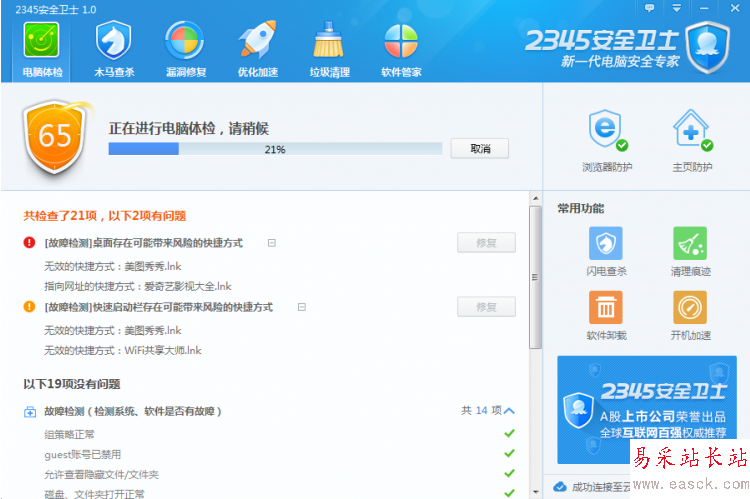The height and width of the screenshot is (499, 750).
Task: Launch 闪电查杀 quick scan icon
Action: tap(606, 244)
